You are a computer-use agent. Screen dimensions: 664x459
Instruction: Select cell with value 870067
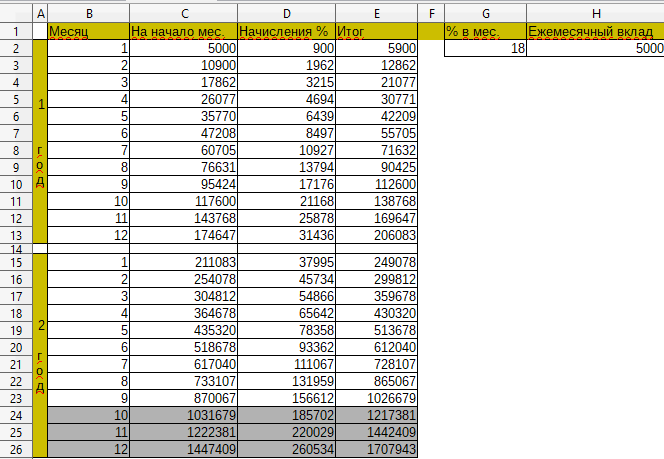184,398
